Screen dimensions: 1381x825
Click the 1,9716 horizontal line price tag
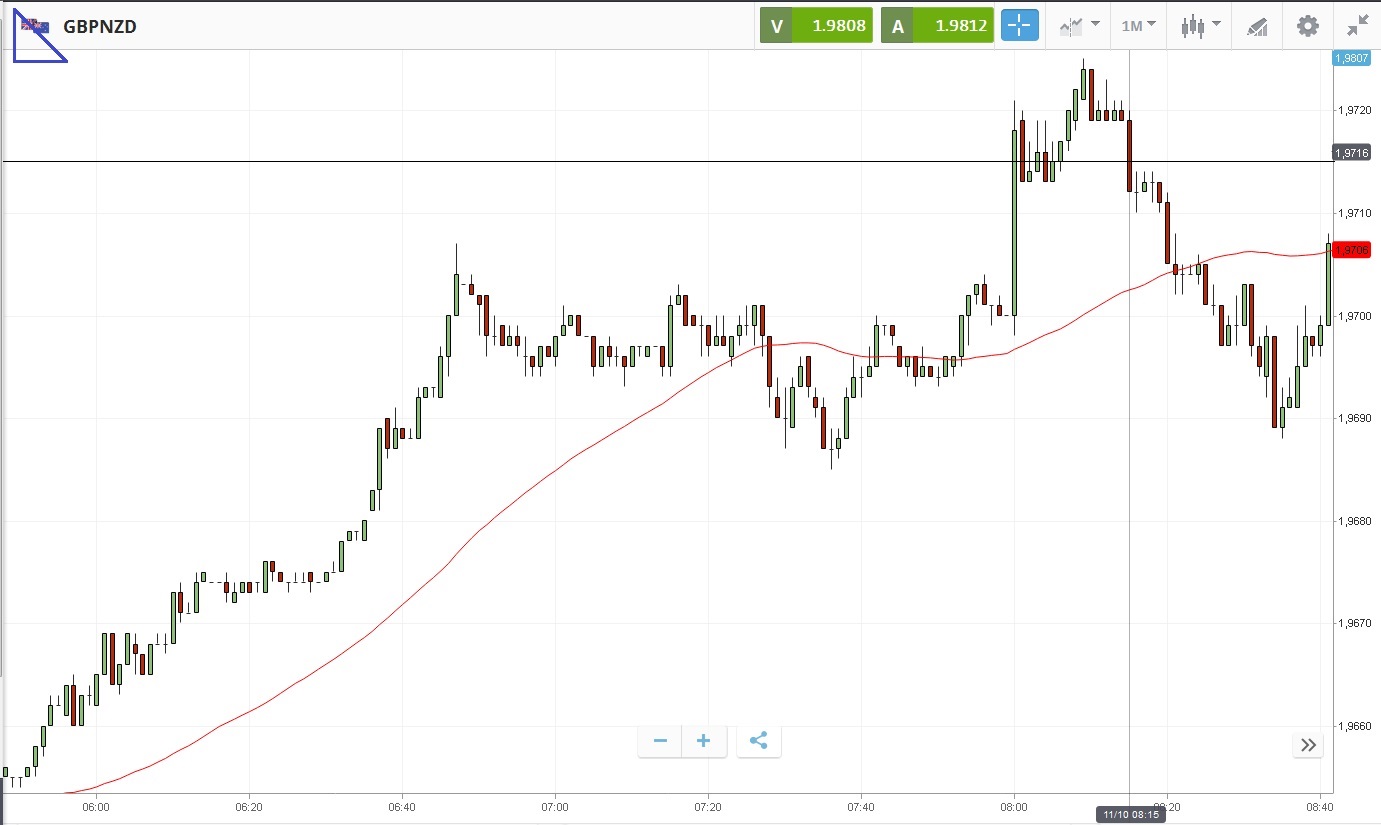pos(1350,153)
